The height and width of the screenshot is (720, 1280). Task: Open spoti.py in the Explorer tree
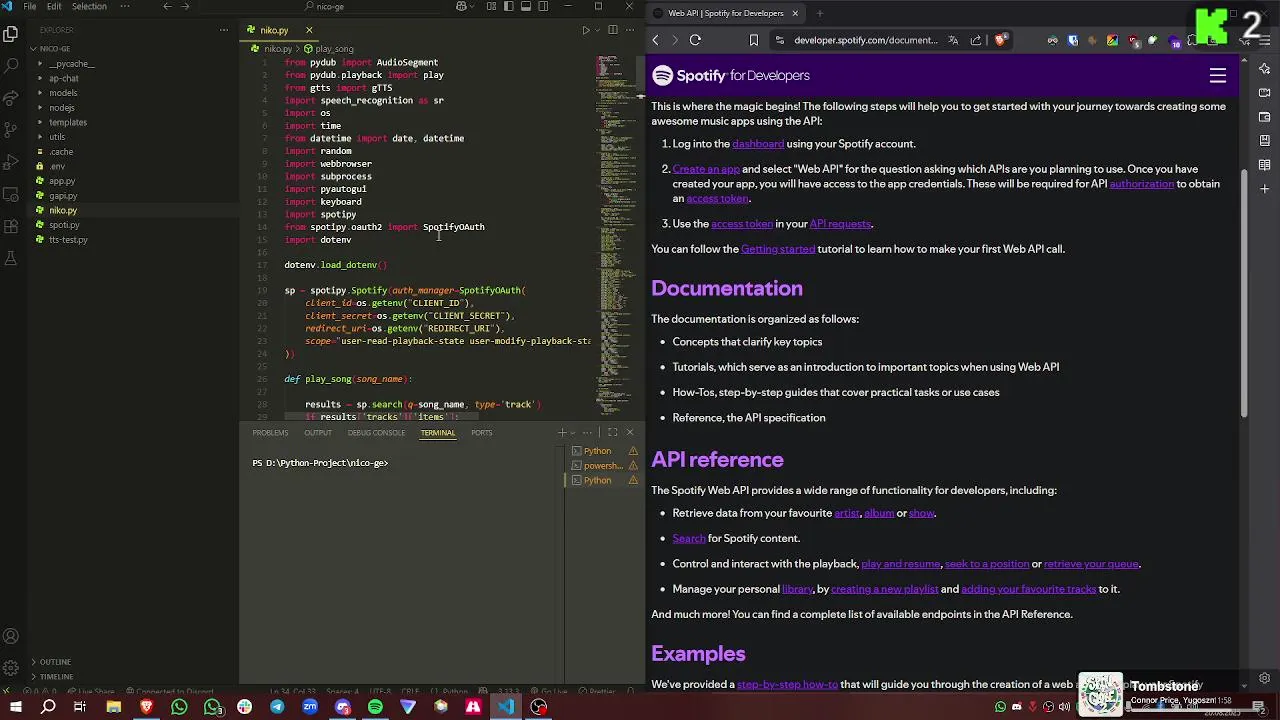click(x=64, y=225)
